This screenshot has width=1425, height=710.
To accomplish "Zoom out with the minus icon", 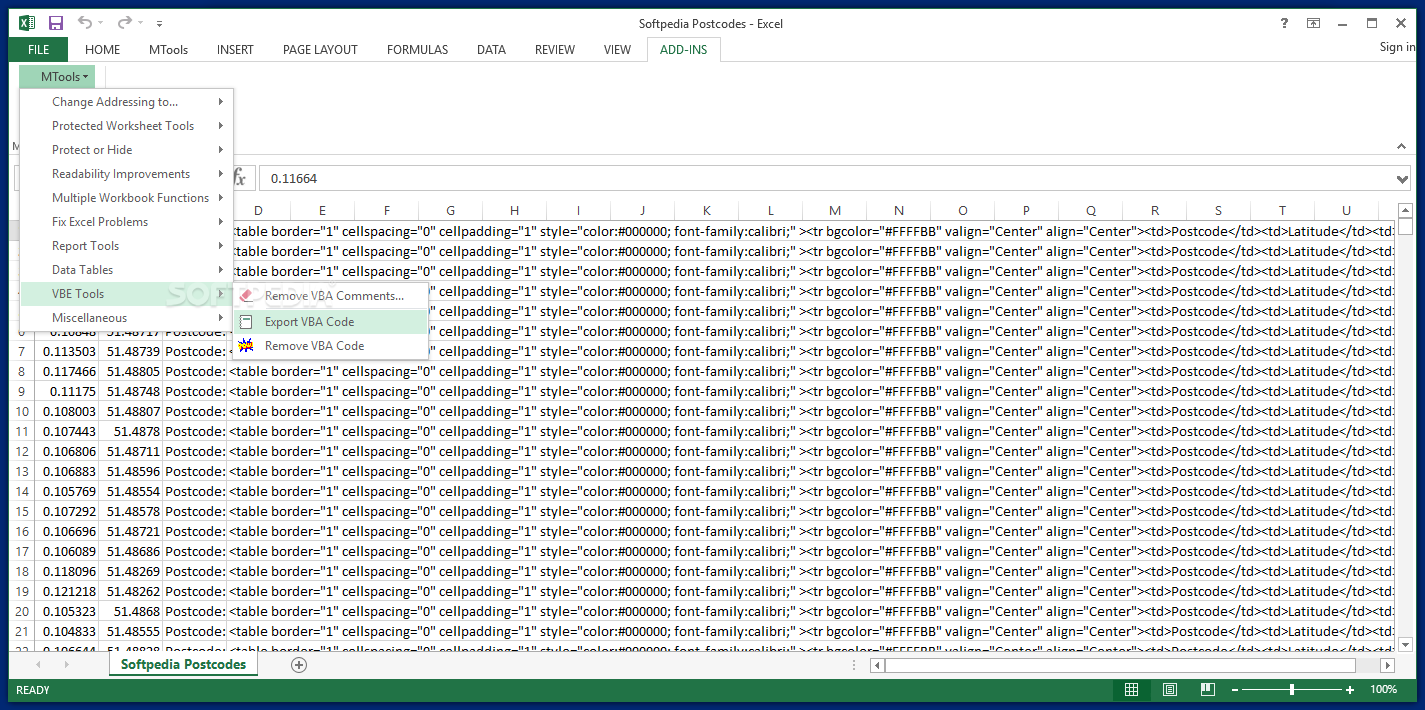I will pos(1236,690).
